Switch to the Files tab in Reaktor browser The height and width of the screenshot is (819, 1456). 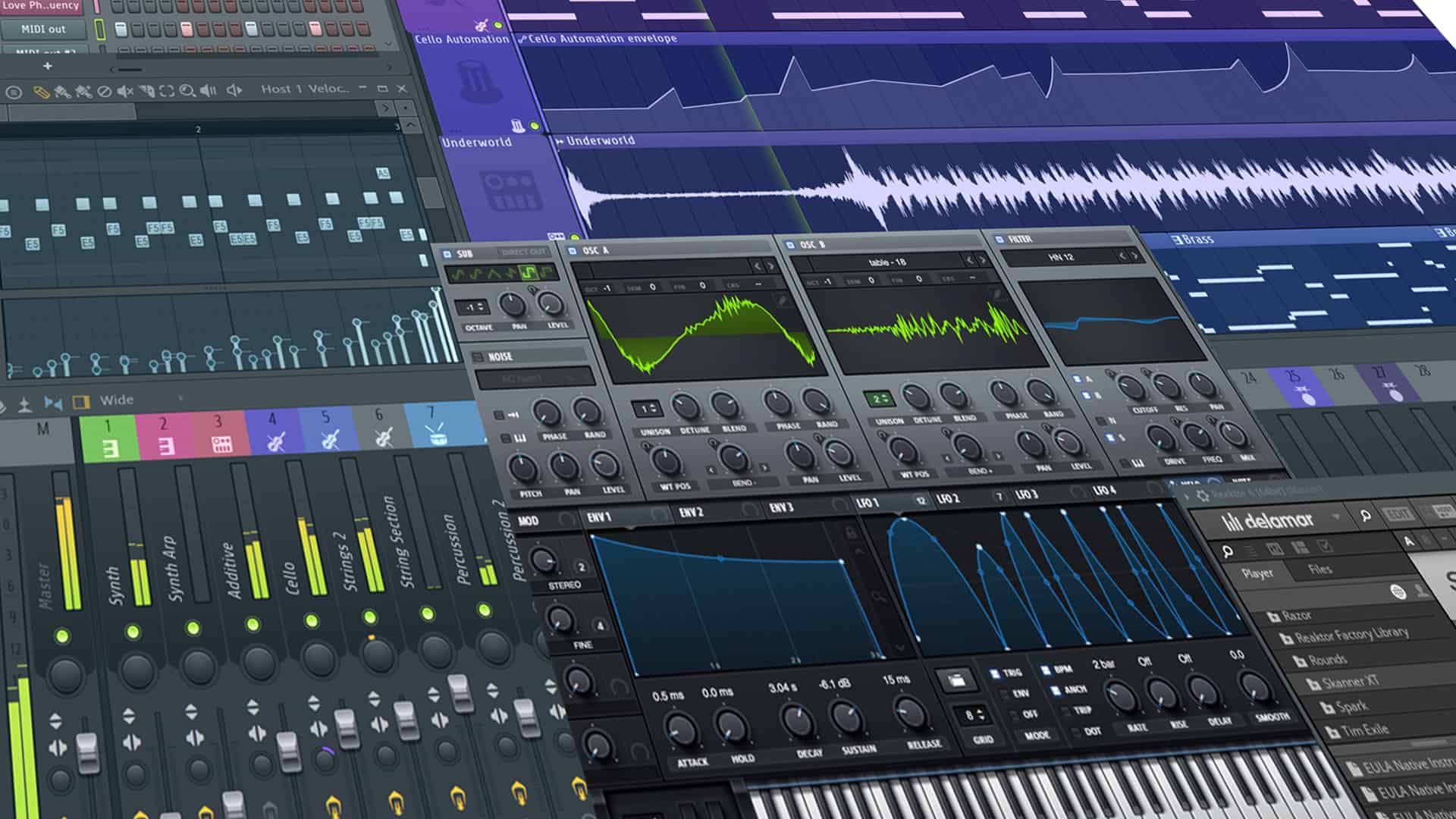1319,570
